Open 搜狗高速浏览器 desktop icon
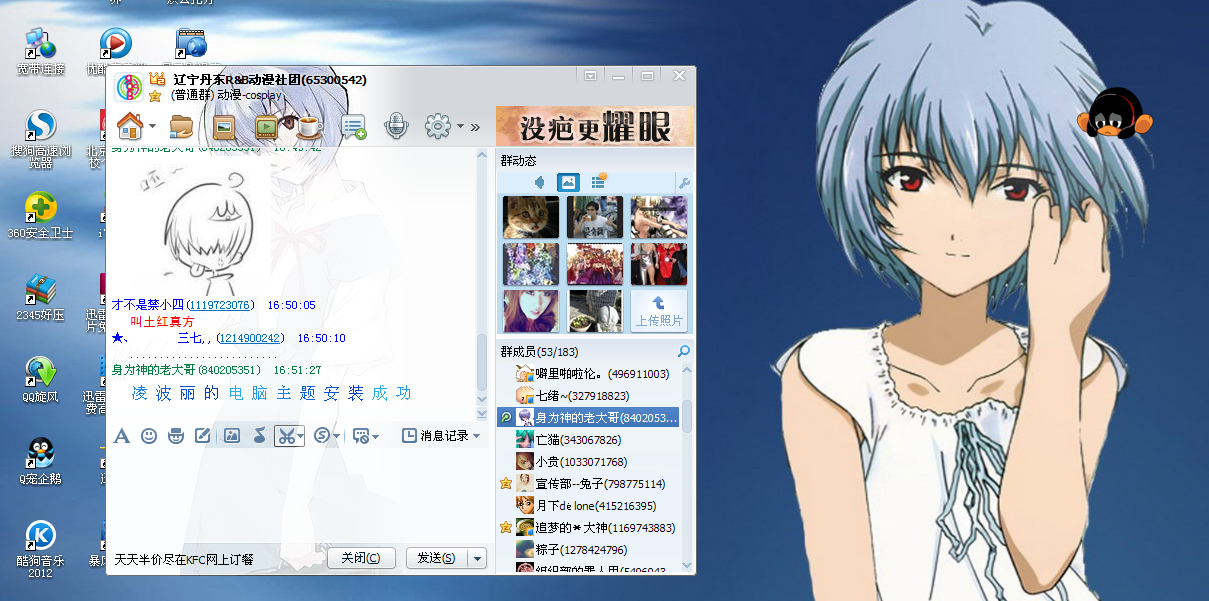Screen dimensions: 1209x601 coord(41,140)
